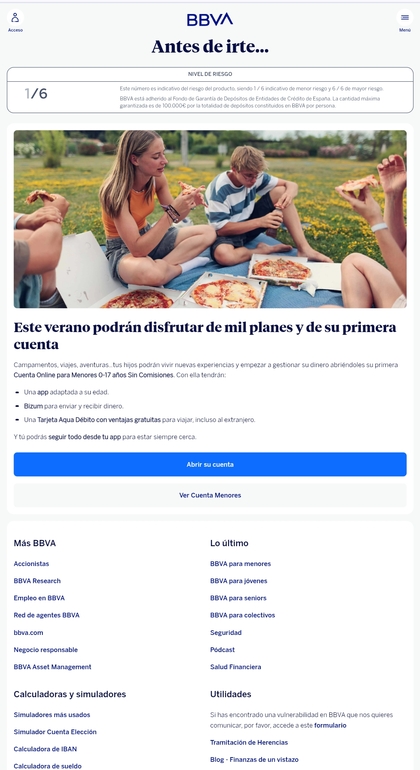Open the Seguridad link
420x770 pixels.
(x=226, y=632)
